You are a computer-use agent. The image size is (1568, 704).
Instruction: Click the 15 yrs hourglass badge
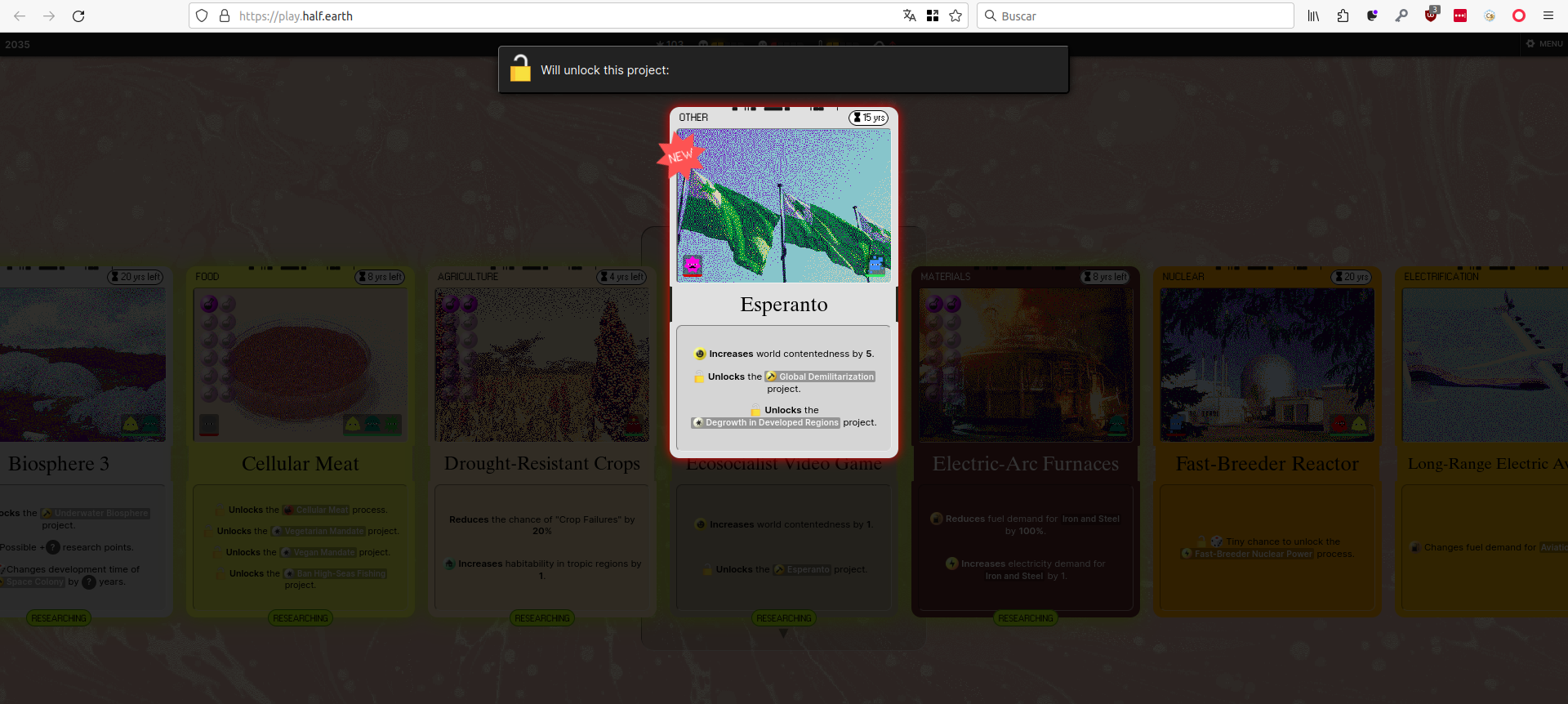tap(868, 118)
